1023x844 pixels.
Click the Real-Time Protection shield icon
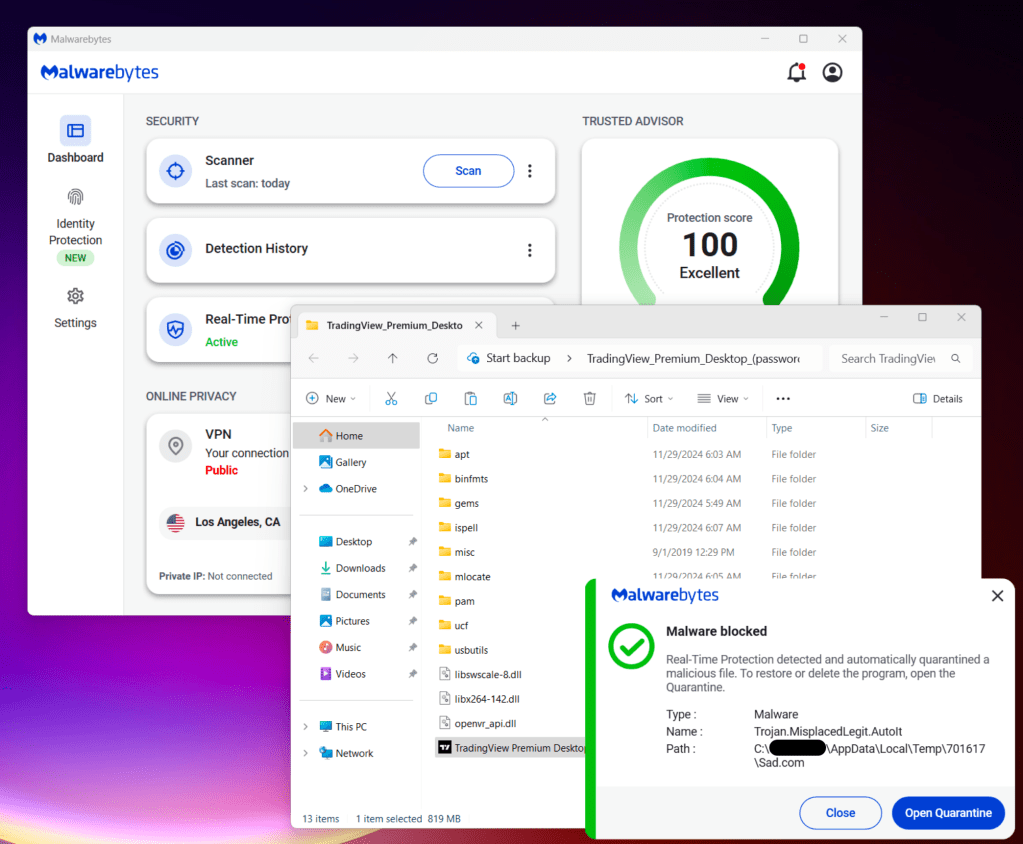[x=176, y=329]
